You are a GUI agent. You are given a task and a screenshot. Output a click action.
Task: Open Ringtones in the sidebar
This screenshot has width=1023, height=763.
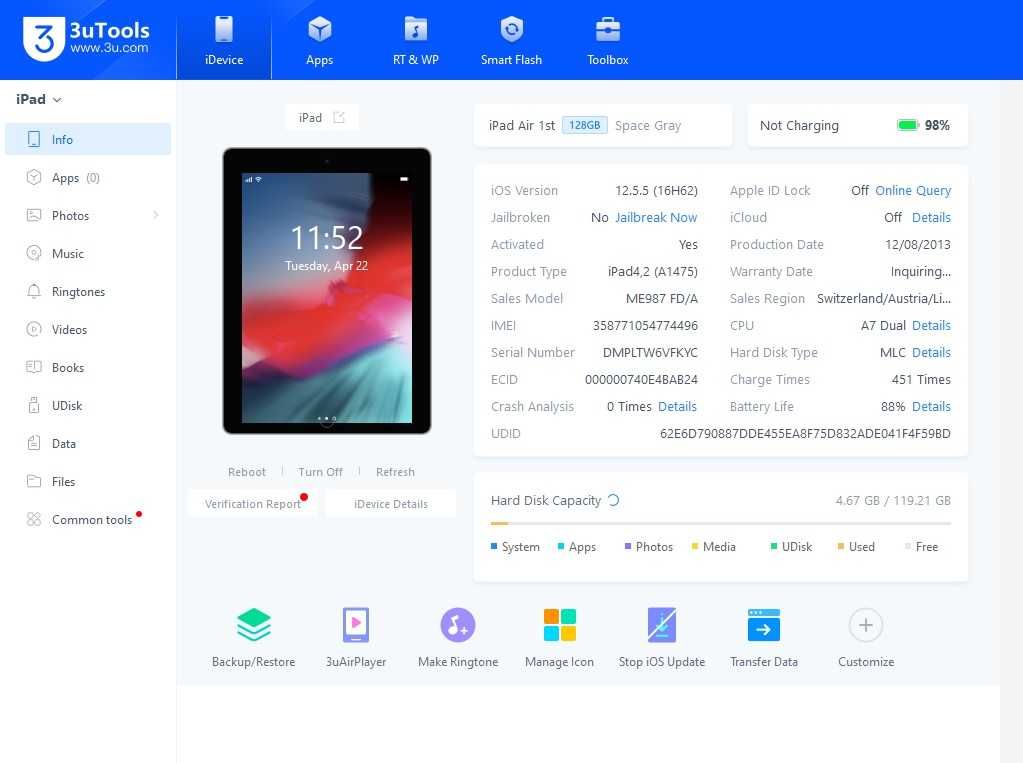coord(88,291)
